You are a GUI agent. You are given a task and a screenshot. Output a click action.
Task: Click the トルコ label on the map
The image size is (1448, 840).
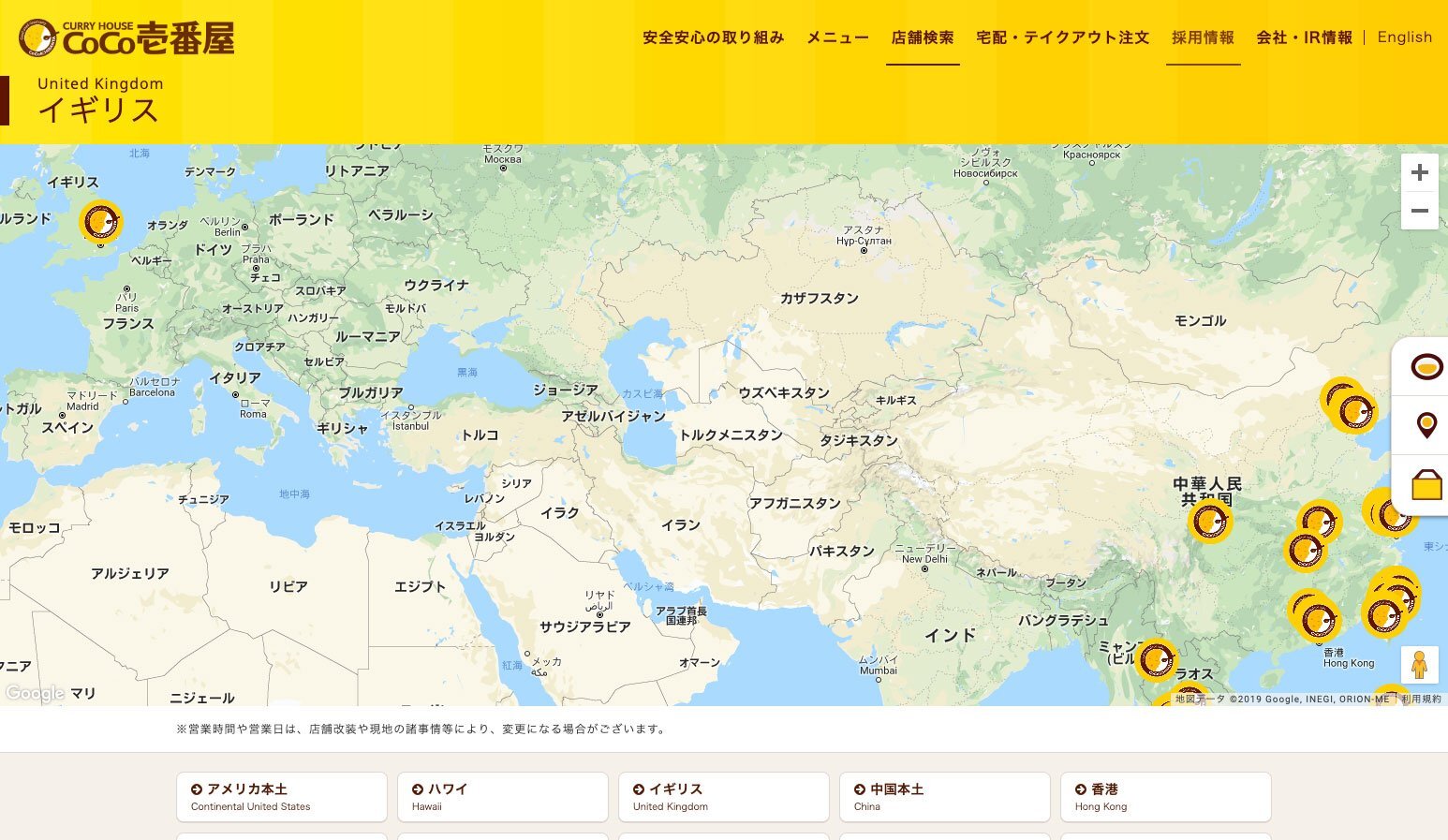point(480,435)
